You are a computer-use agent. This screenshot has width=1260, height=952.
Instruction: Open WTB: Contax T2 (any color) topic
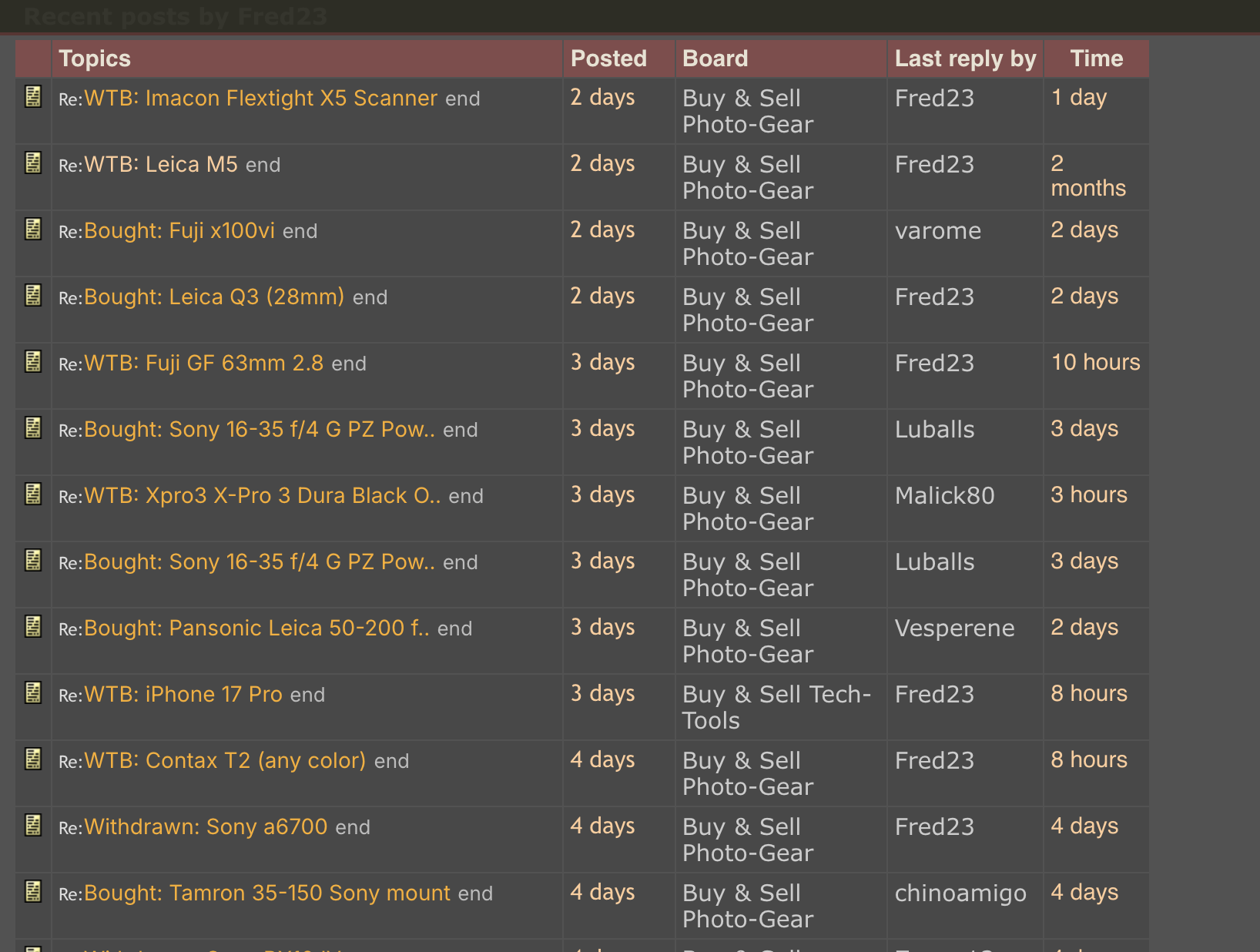[x=225, y=761]
